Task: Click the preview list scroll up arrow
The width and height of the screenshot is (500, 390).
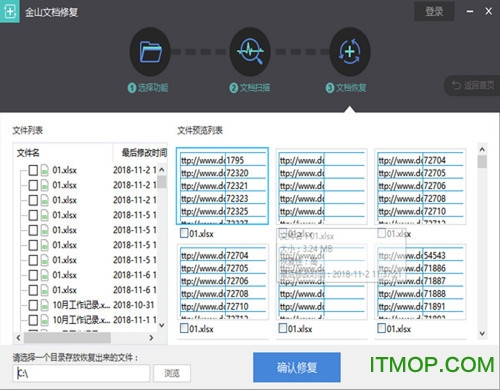Action: click(482, 149)
